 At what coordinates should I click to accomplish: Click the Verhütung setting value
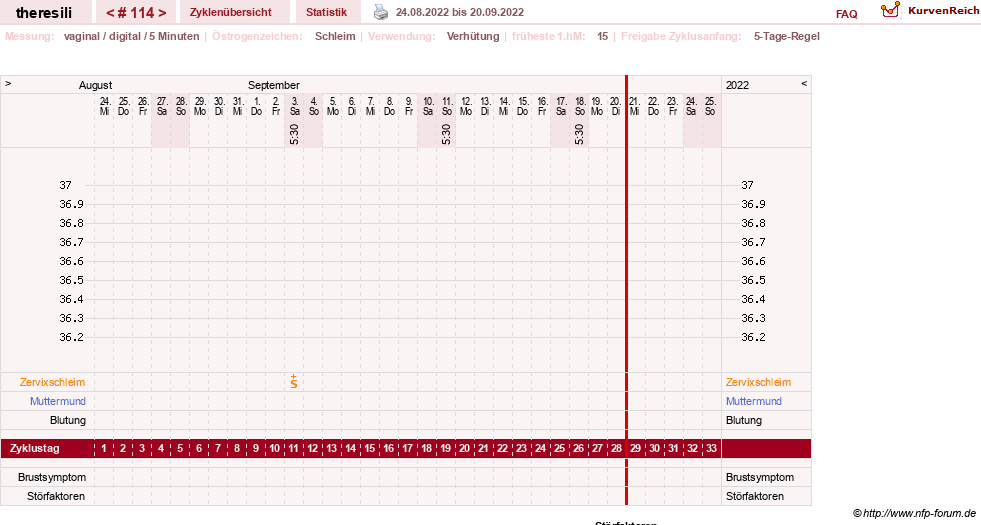[473, 36]
